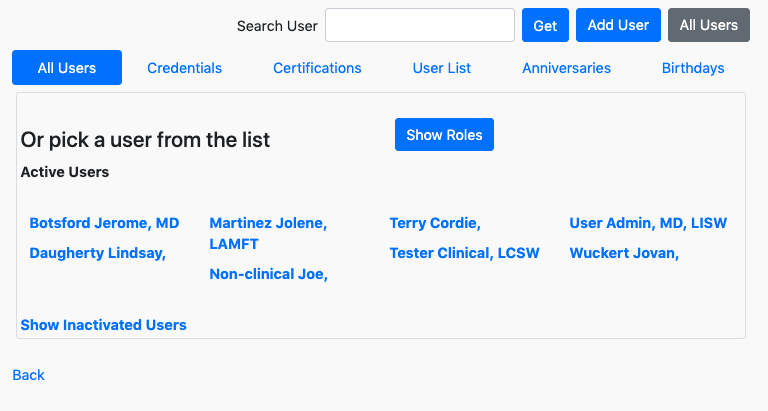
Task: Click the Get button
Action: [545, 25]
